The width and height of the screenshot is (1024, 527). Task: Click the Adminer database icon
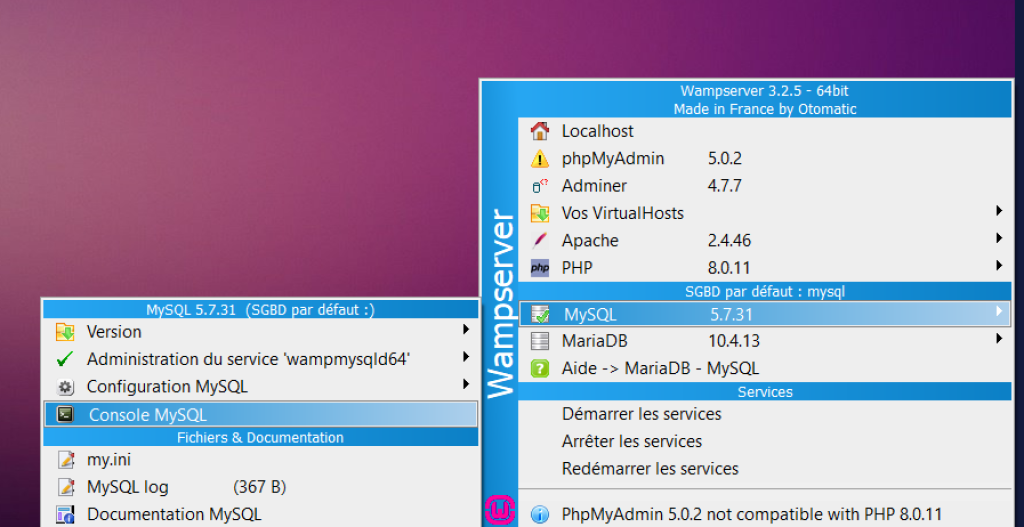540,186
